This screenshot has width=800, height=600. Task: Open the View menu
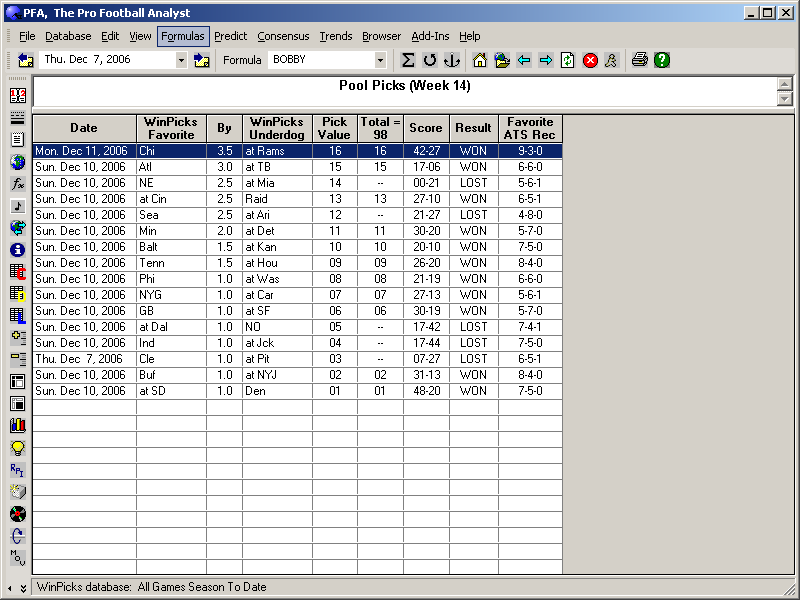pos(140,36)
